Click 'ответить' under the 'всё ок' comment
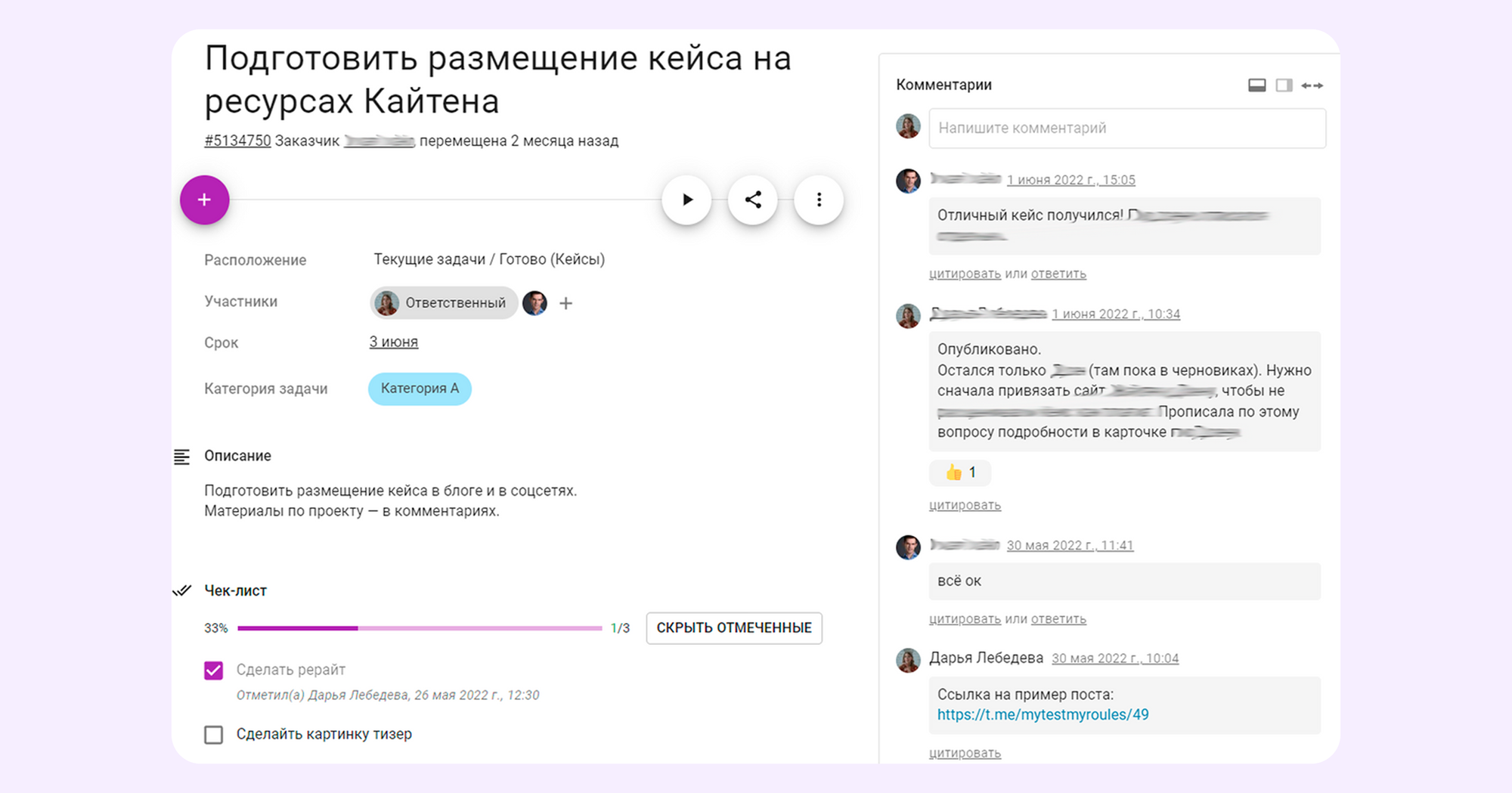 (x=1058, y=619)
